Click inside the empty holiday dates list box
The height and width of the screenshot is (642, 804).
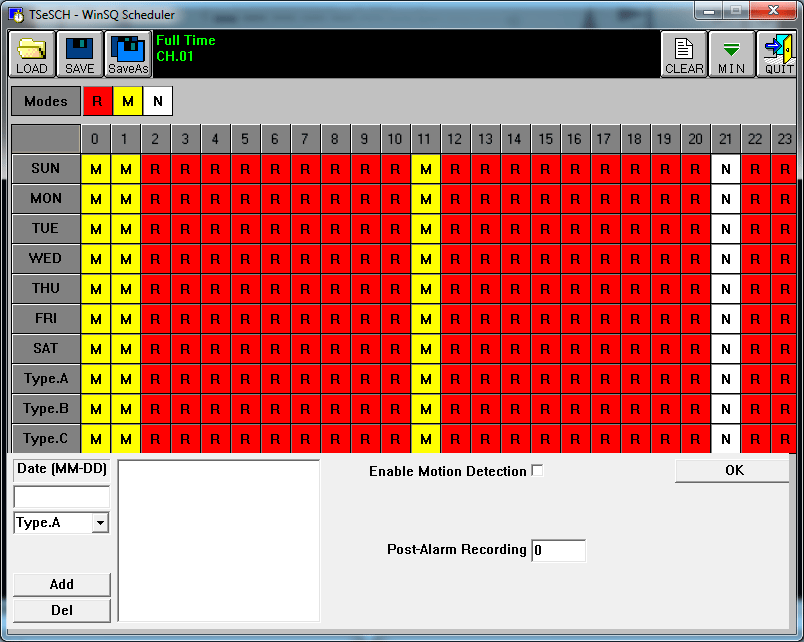[219, 541]
